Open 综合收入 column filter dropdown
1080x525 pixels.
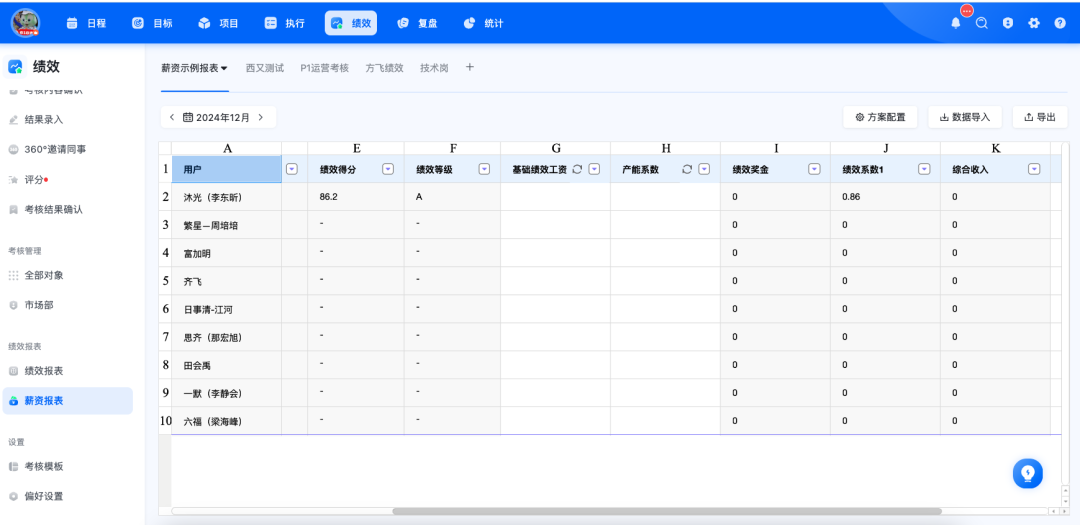1034,169
